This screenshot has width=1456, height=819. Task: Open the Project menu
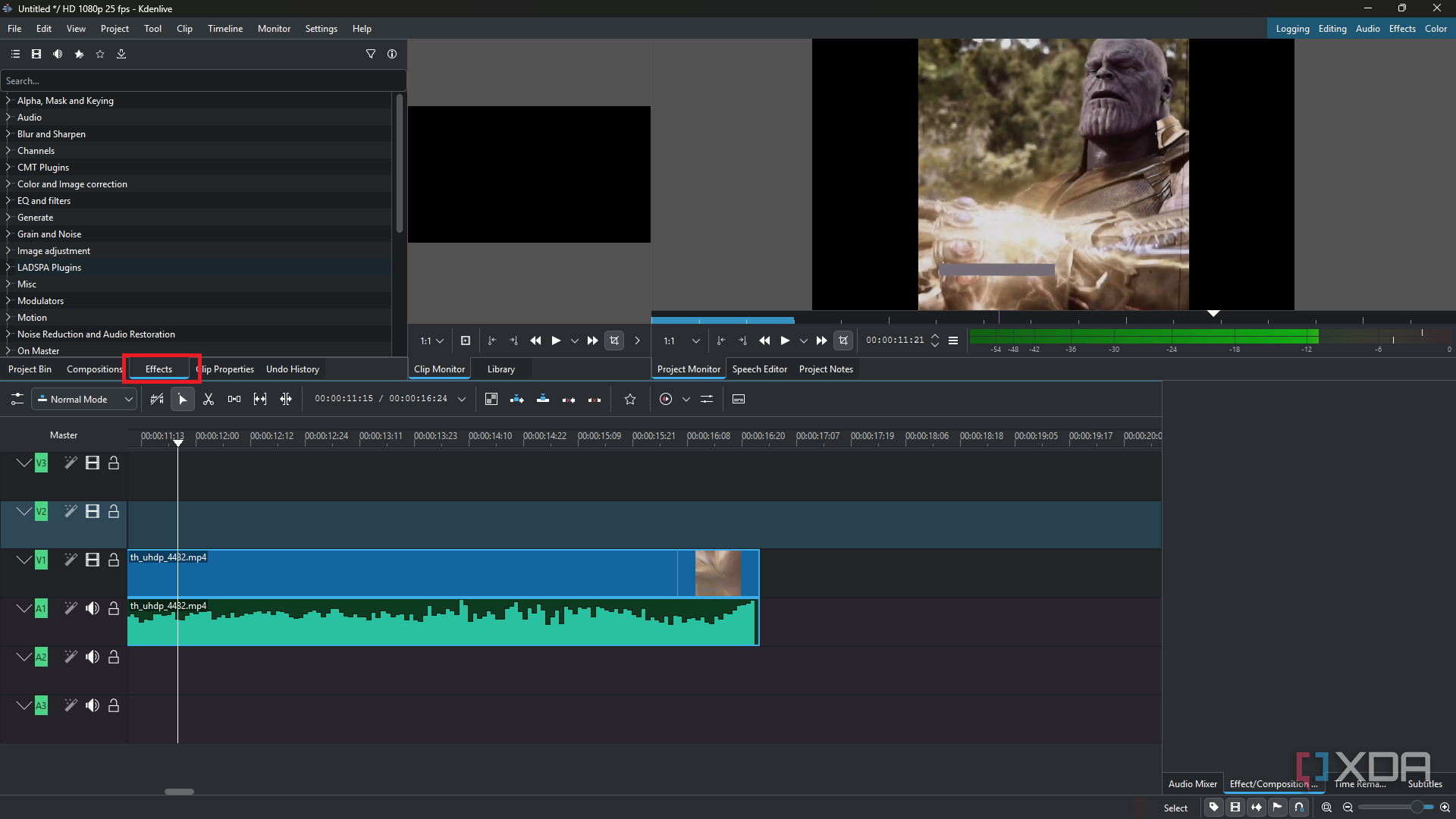point(115,29)
